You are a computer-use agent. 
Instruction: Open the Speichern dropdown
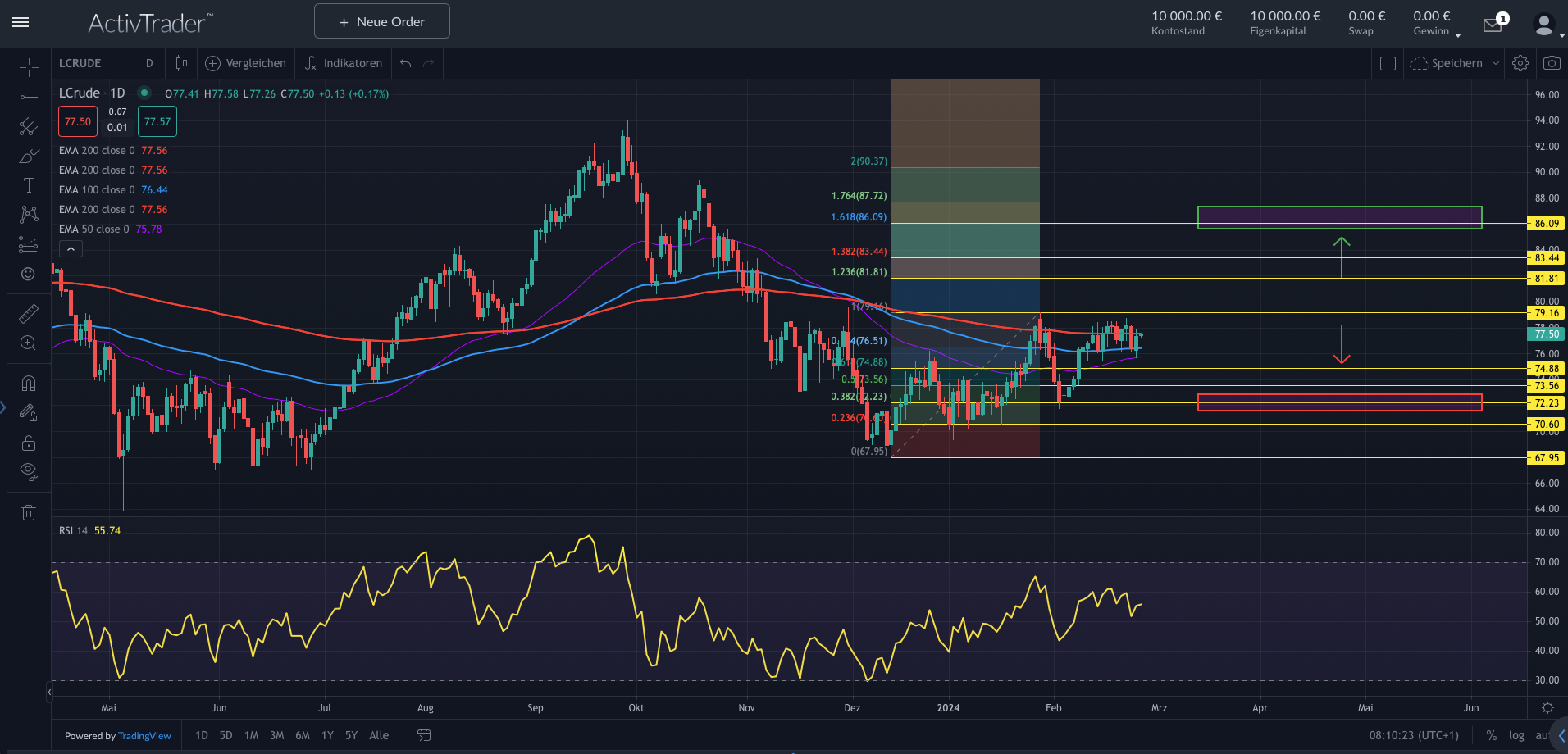point(1494,63)
